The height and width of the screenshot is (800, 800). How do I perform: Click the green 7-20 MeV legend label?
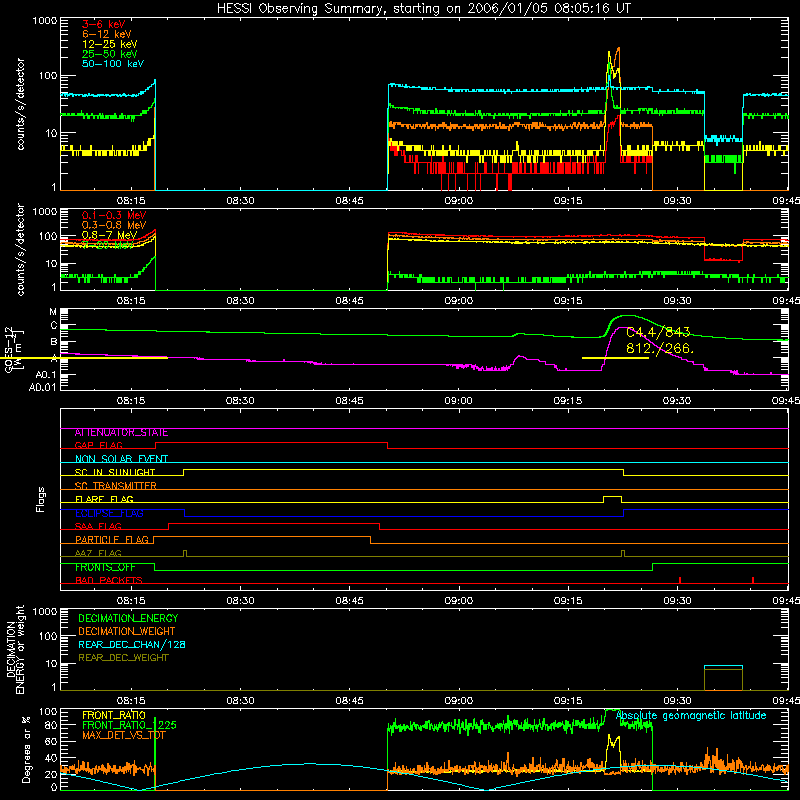108,245
